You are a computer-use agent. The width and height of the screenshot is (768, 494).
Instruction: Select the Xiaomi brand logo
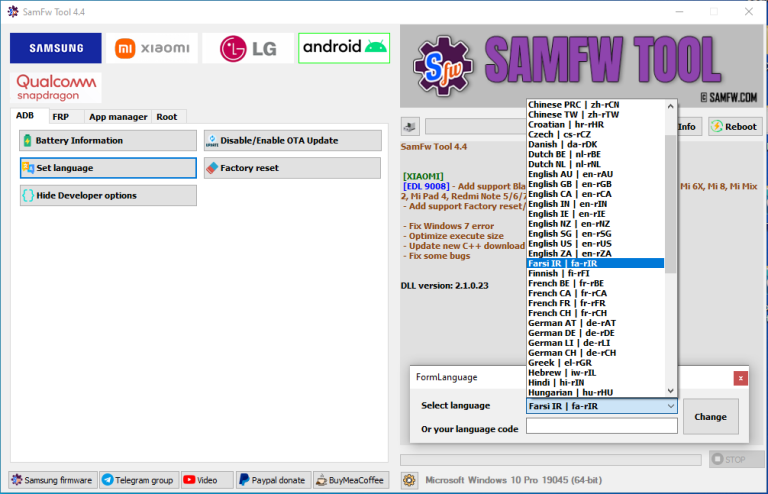[152, 48]
